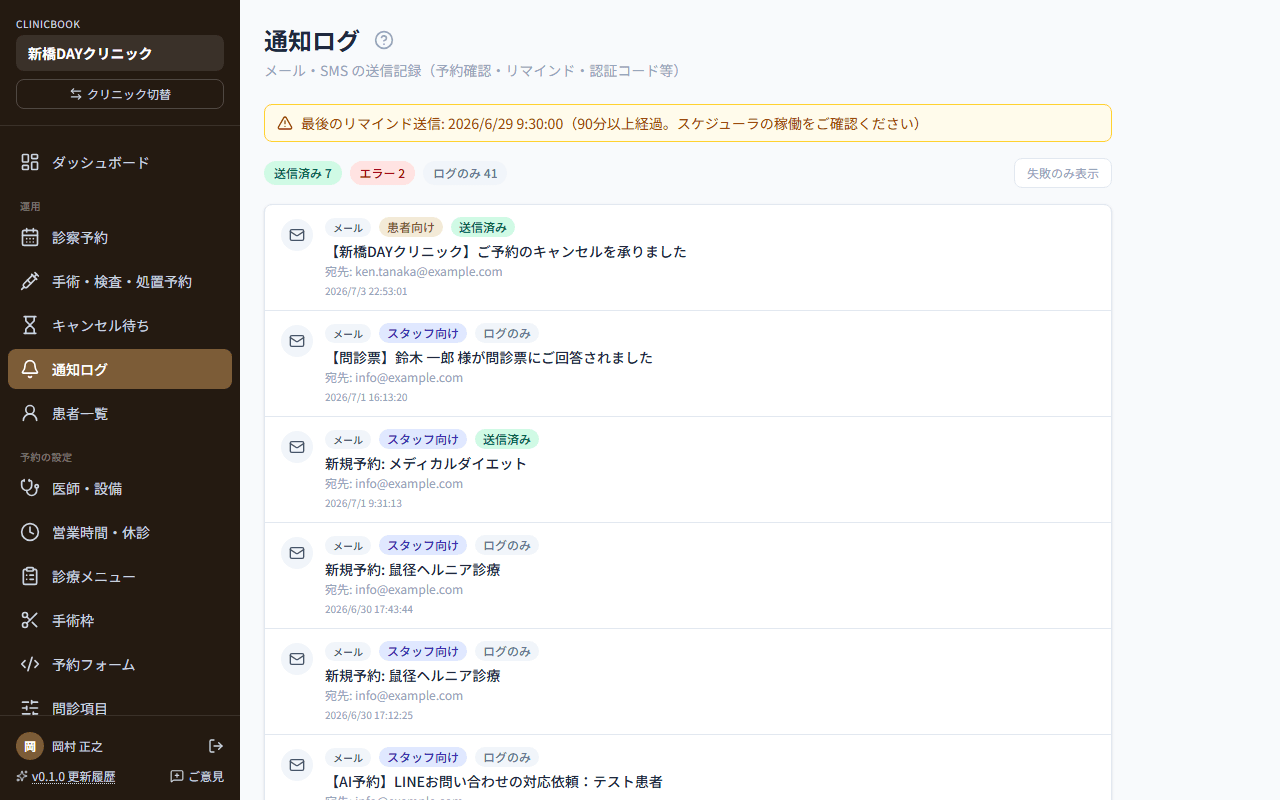Click the クリニック切替 button
Viewport: 1280px width, 800px height.
click(120, 94)
